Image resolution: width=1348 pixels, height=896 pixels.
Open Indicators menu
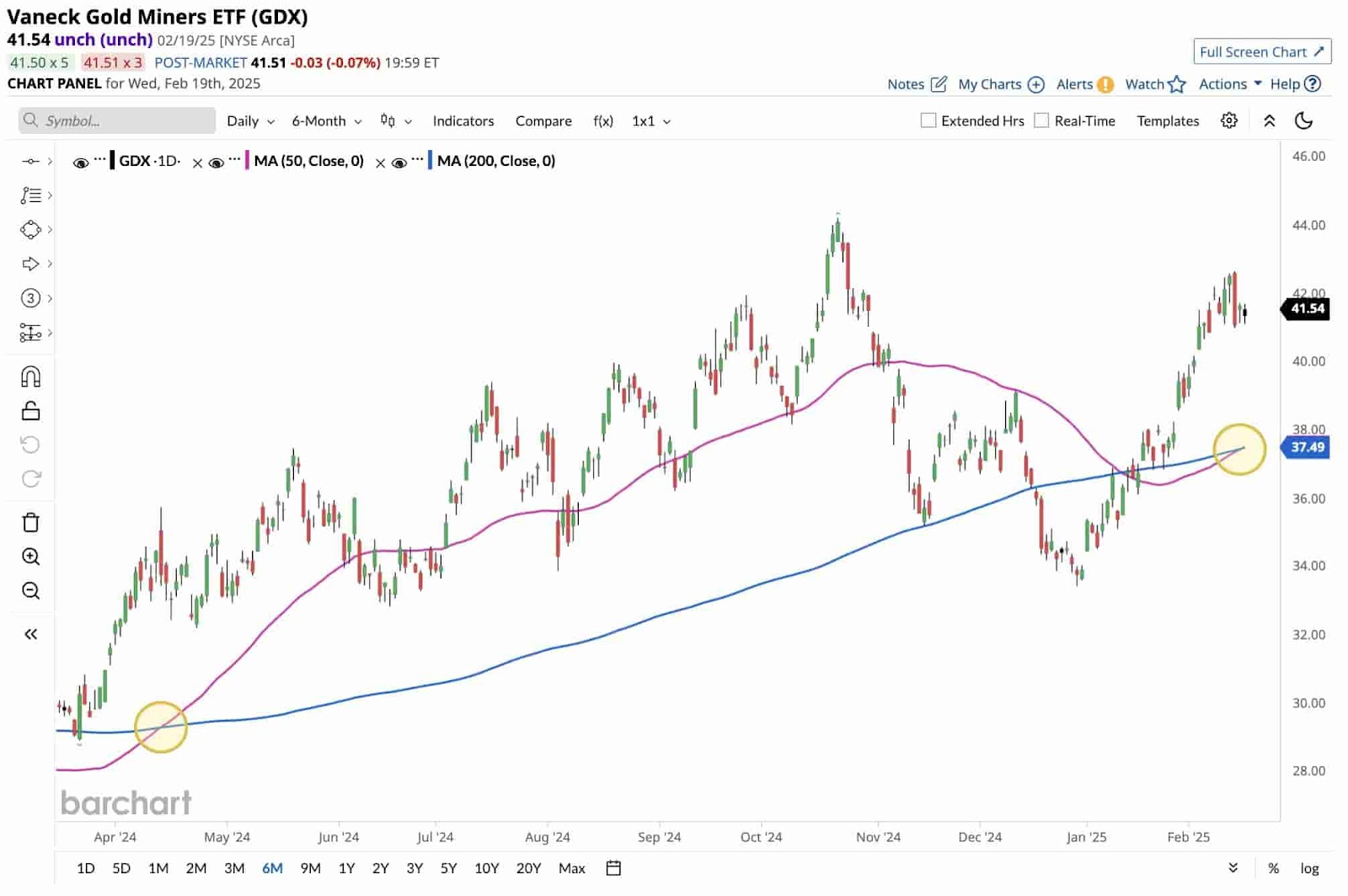coord(463,120)
